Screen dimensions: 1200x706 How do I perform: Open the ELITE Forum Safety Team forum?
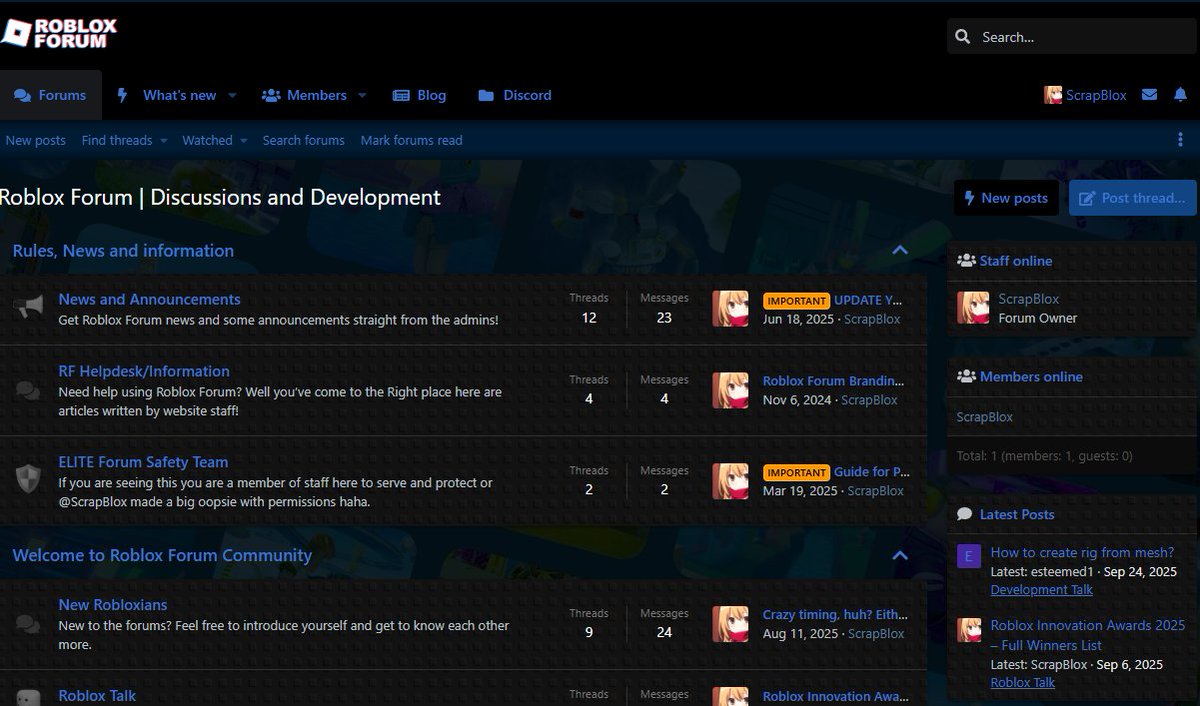pyautogui.click(x=143, y=462)
